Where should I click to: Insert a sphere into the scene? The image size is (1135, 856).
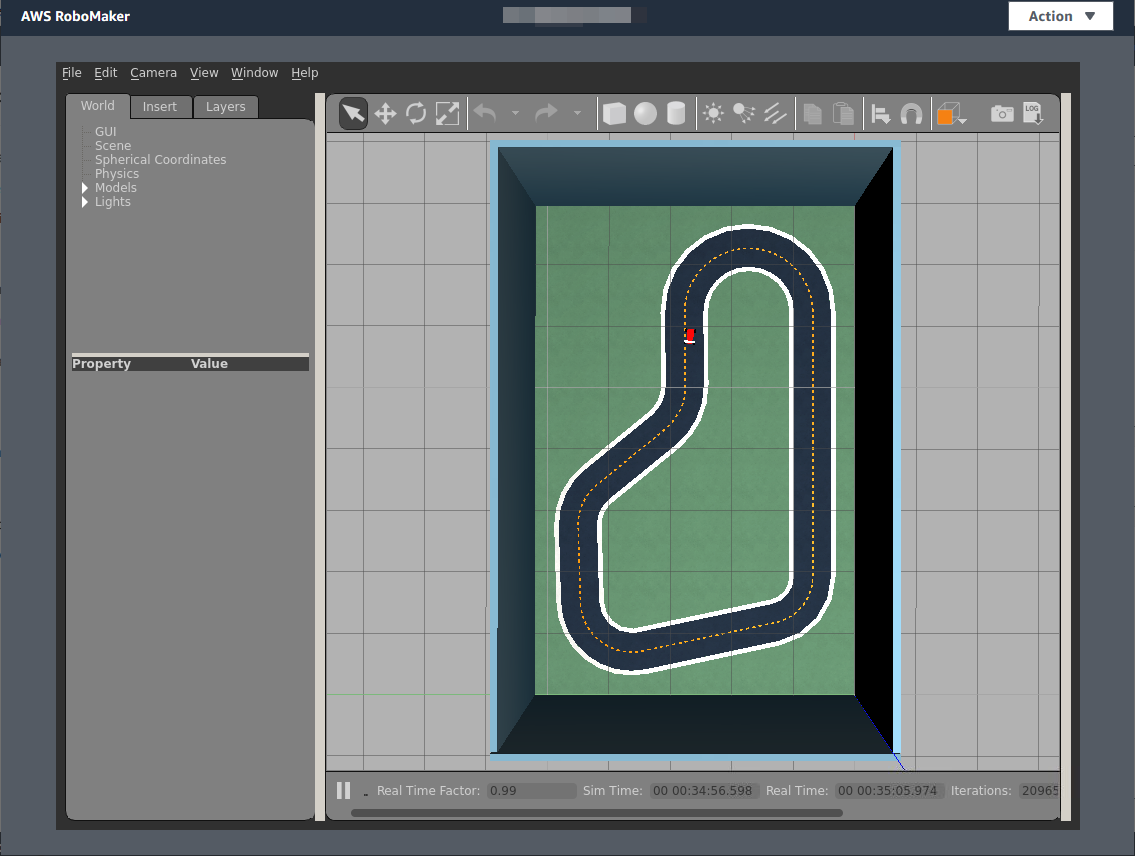tap(645, 113)
